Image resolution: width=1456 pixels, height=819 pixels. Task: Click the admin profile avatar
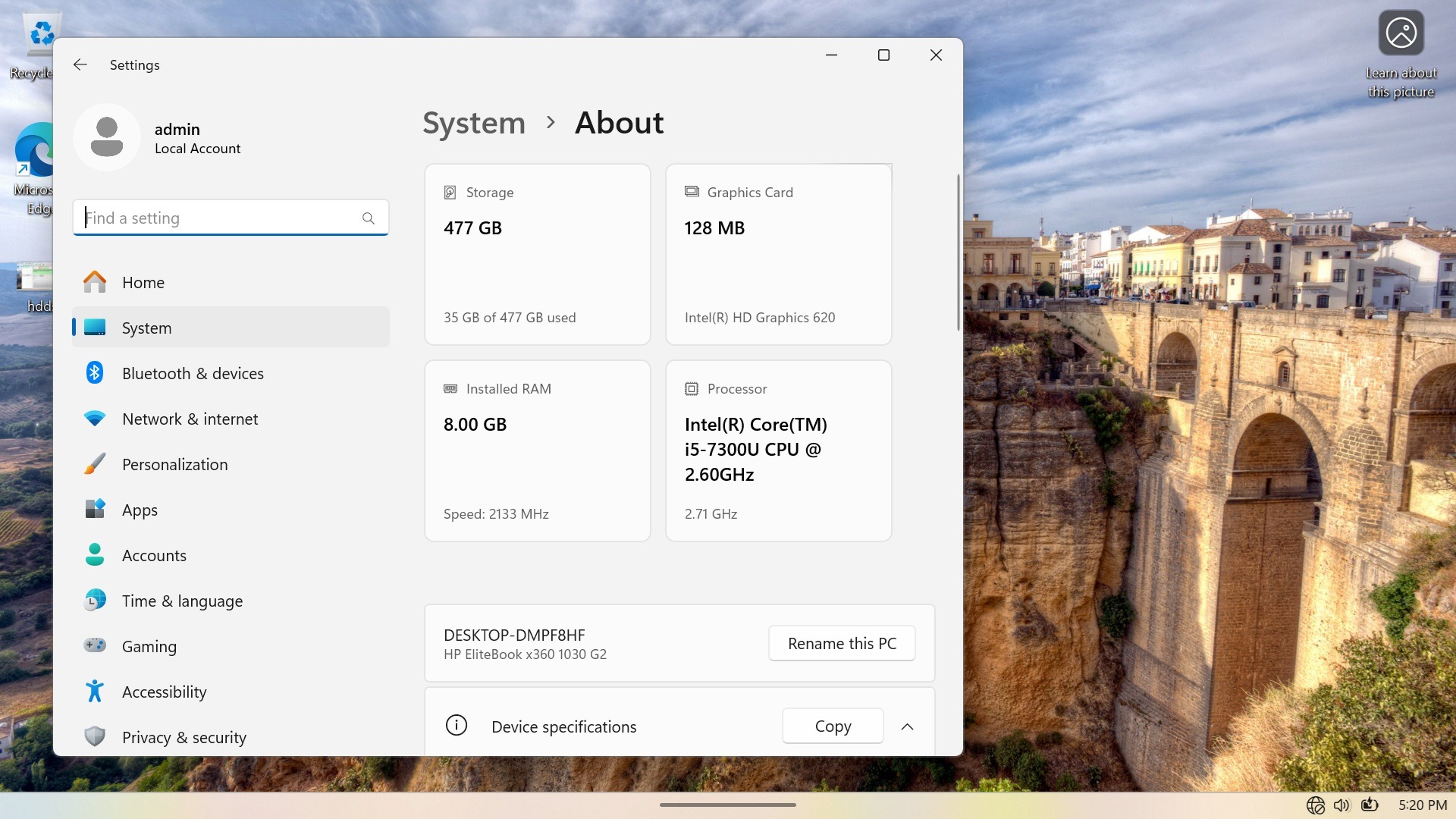pos(107,137)
